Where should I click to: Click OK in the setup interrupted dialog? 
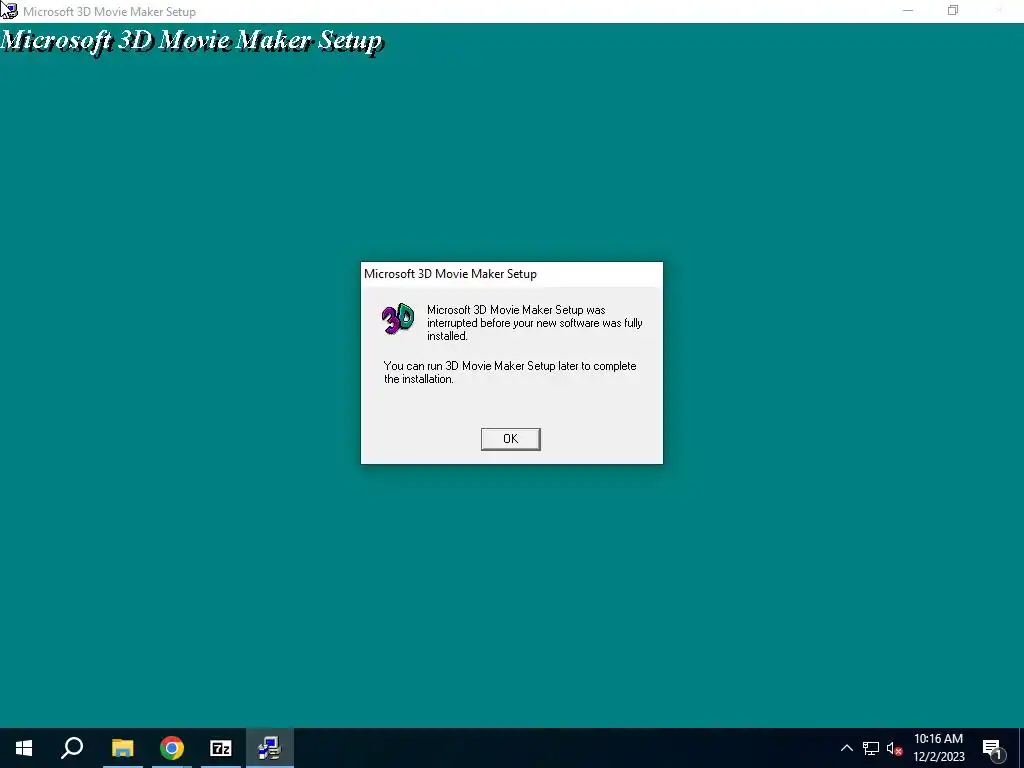(x=510, y=439)
